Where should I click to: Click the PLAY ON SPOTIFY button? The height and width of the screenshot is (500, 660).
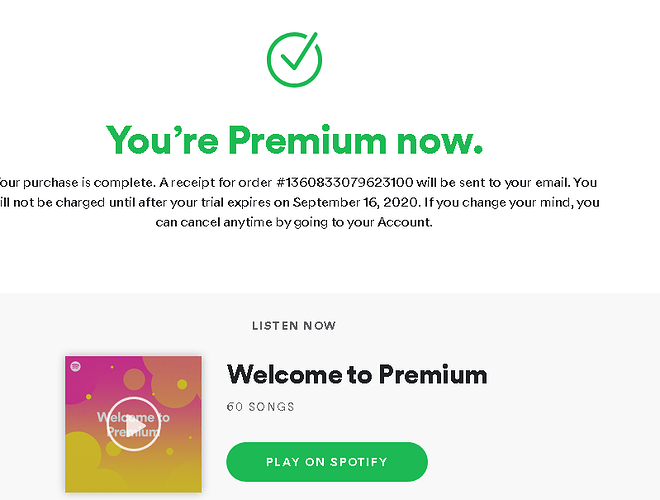(327, 462)
